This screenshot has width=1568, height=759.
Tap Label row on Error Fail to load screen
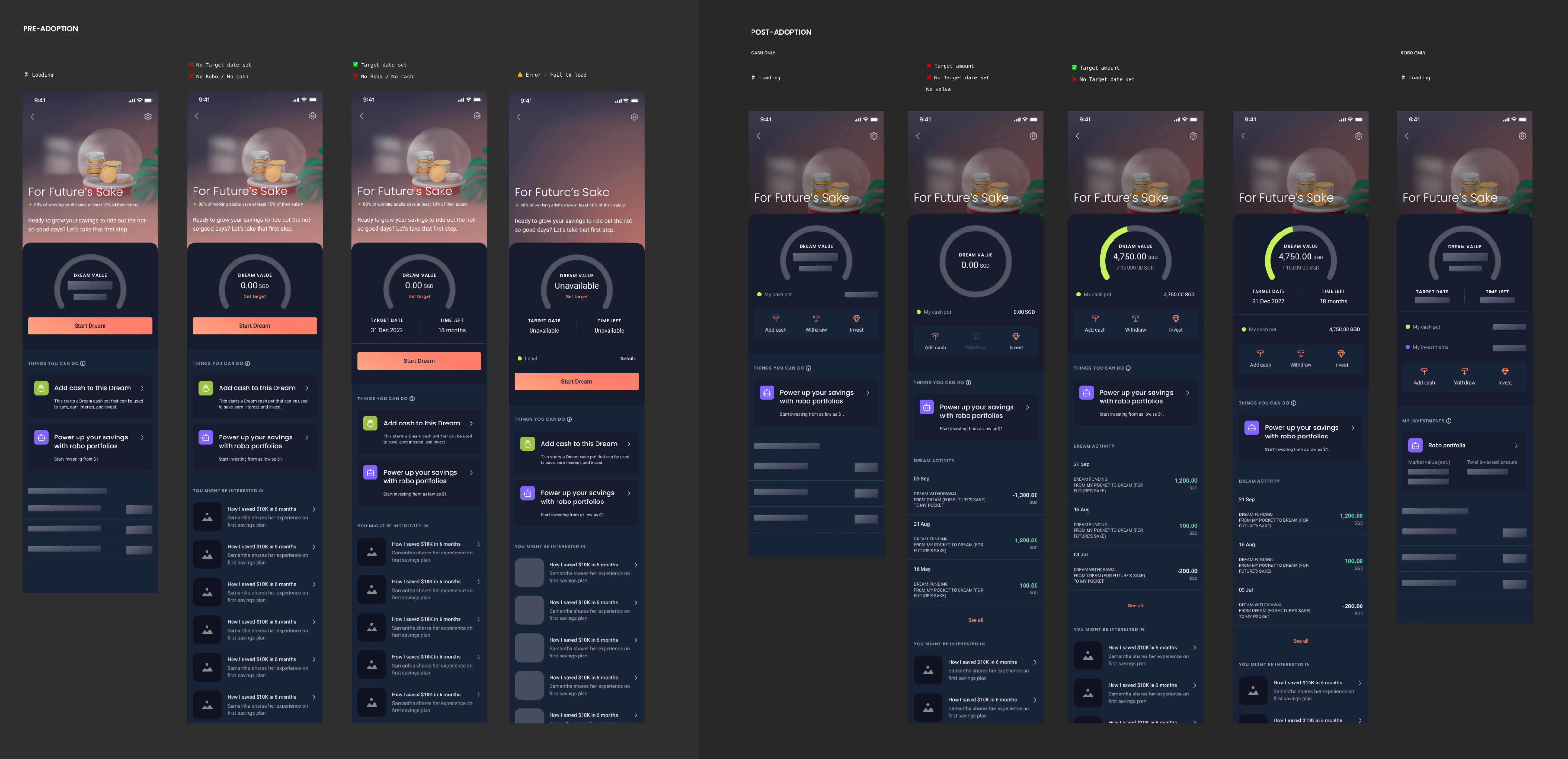577,359
